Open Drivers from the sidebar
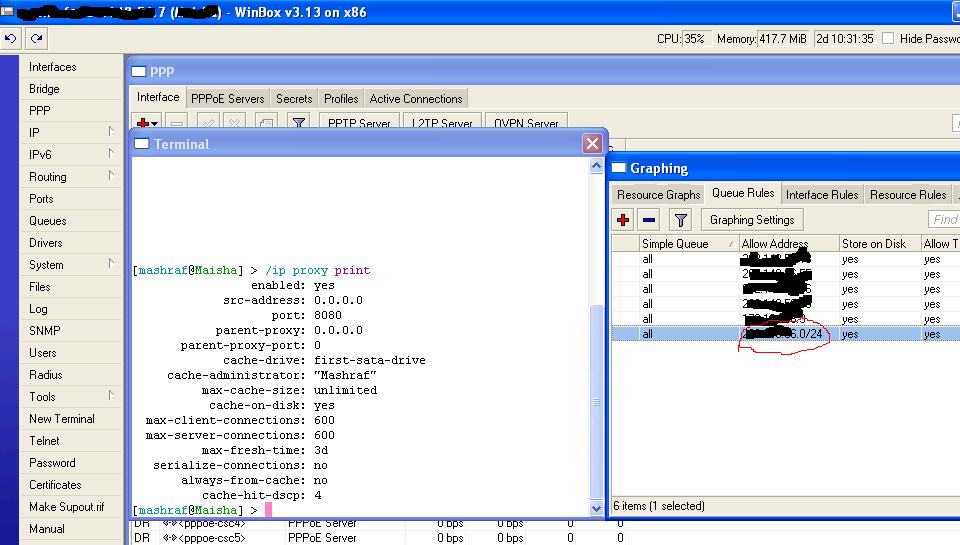The height and width of the screenshot is (545, 960). (x=46, y=243)
